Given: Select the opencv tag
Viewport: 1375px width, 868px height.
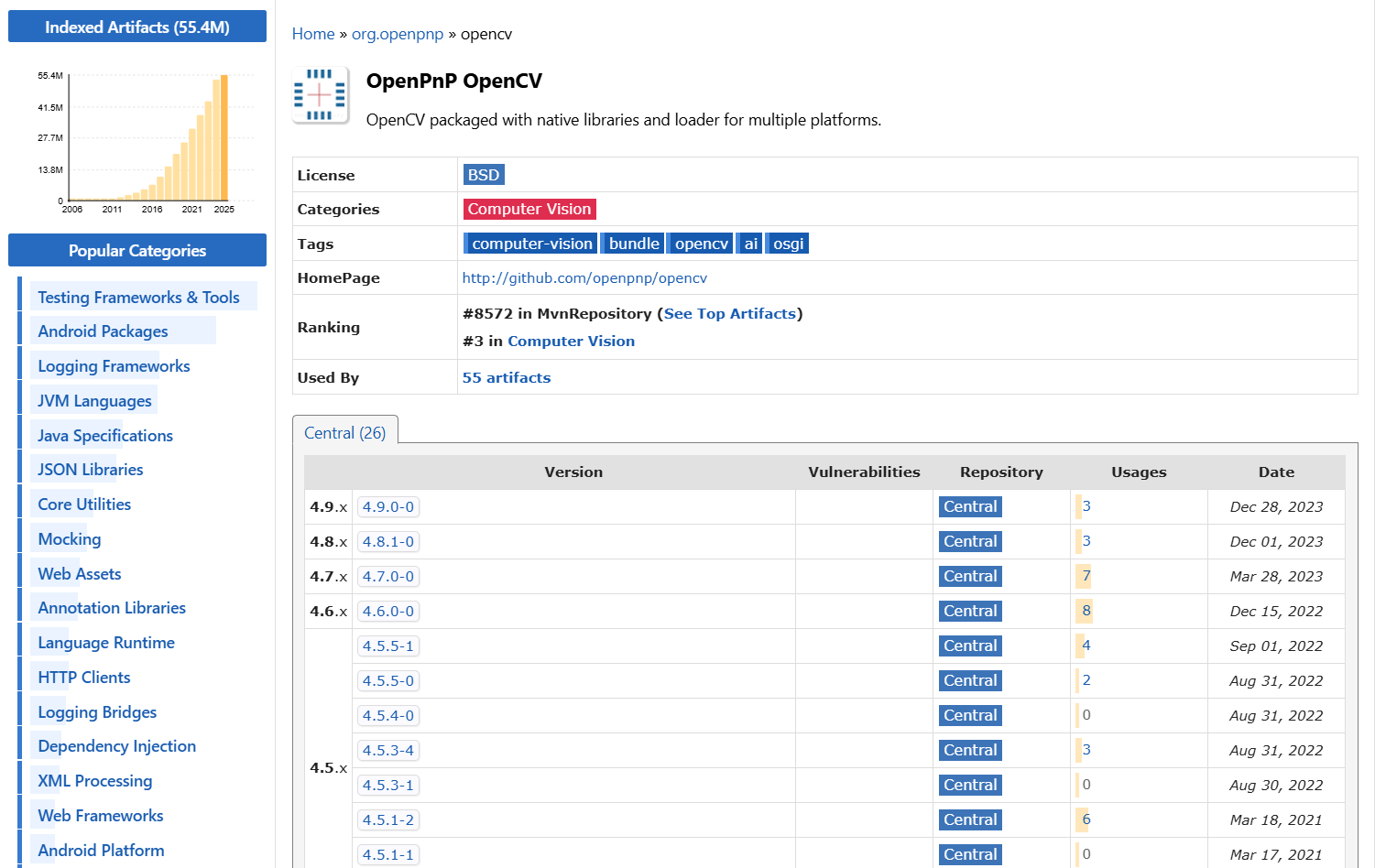Looking at the screenshot, I should point(700,244).
